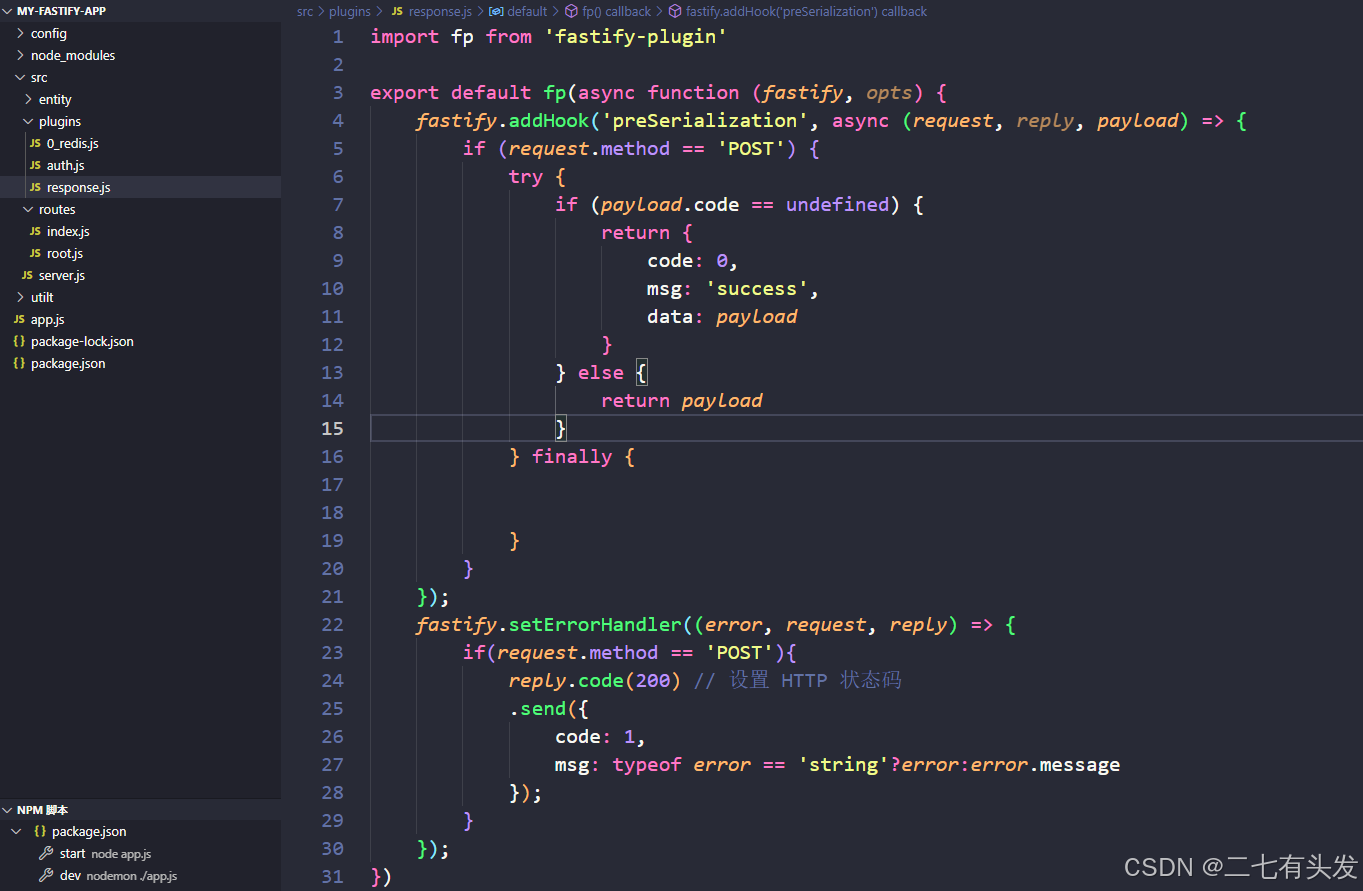Click JS icon beside app.js
The image size is (1363, 891).
(19, 319)
